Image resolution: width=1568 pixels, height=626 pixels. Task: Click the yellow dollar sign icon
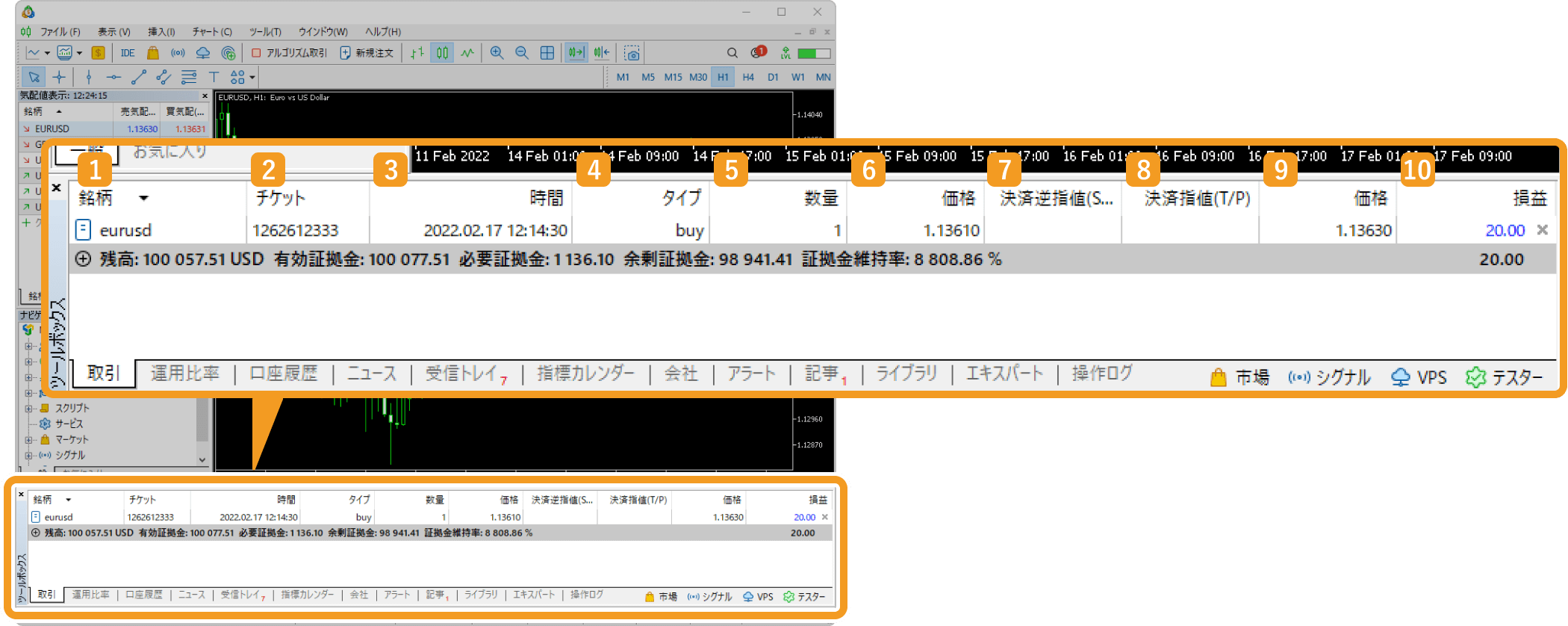click(x=98, y=53)
